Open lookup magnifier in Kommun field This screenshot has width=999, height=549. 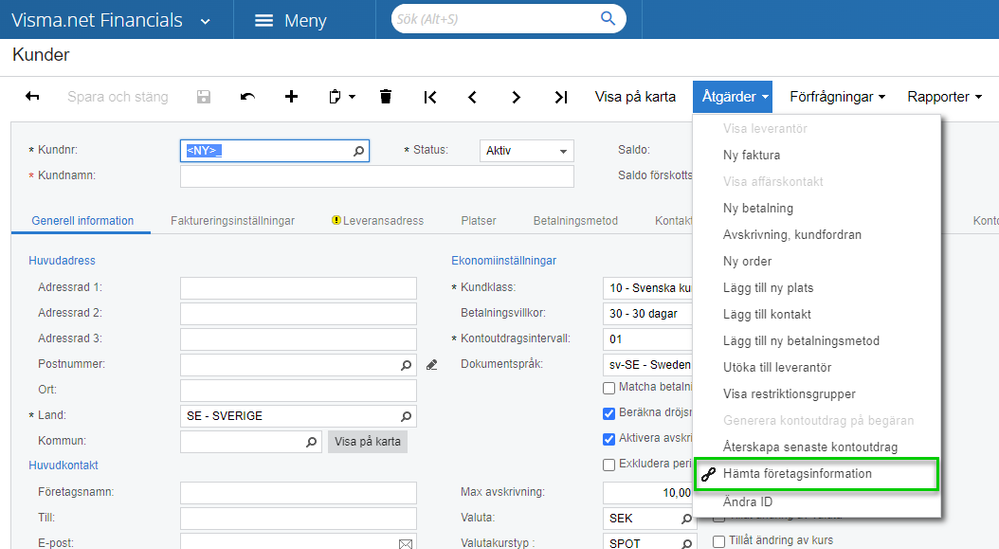(311, 441)
